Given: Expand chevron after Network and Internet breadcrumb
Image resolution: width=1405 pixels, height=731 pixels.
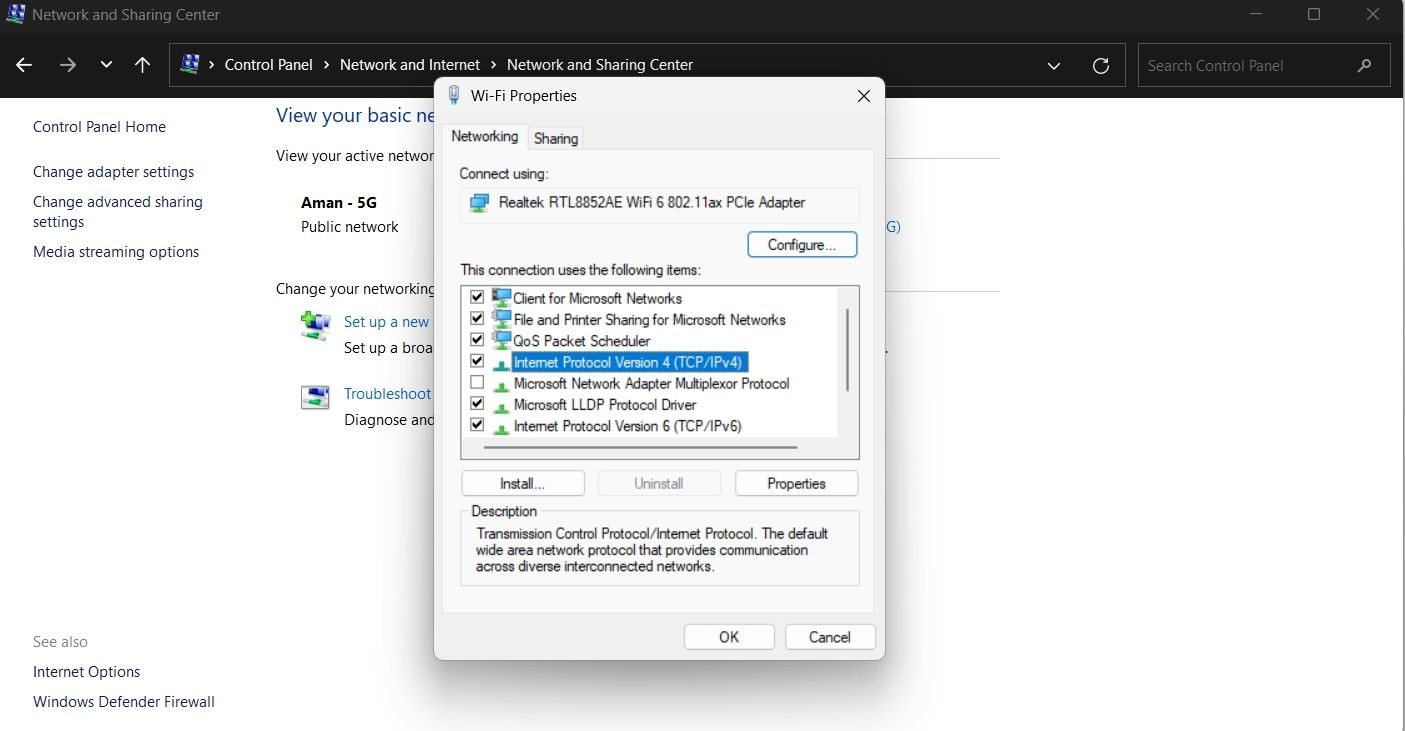Looking at the screenshot, I should pyautogui.click(x=494, y=65).
